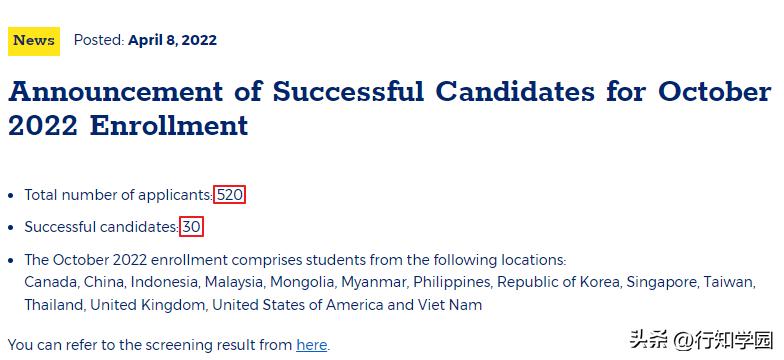Click Republic of Korea in the list

coord(558,282)
